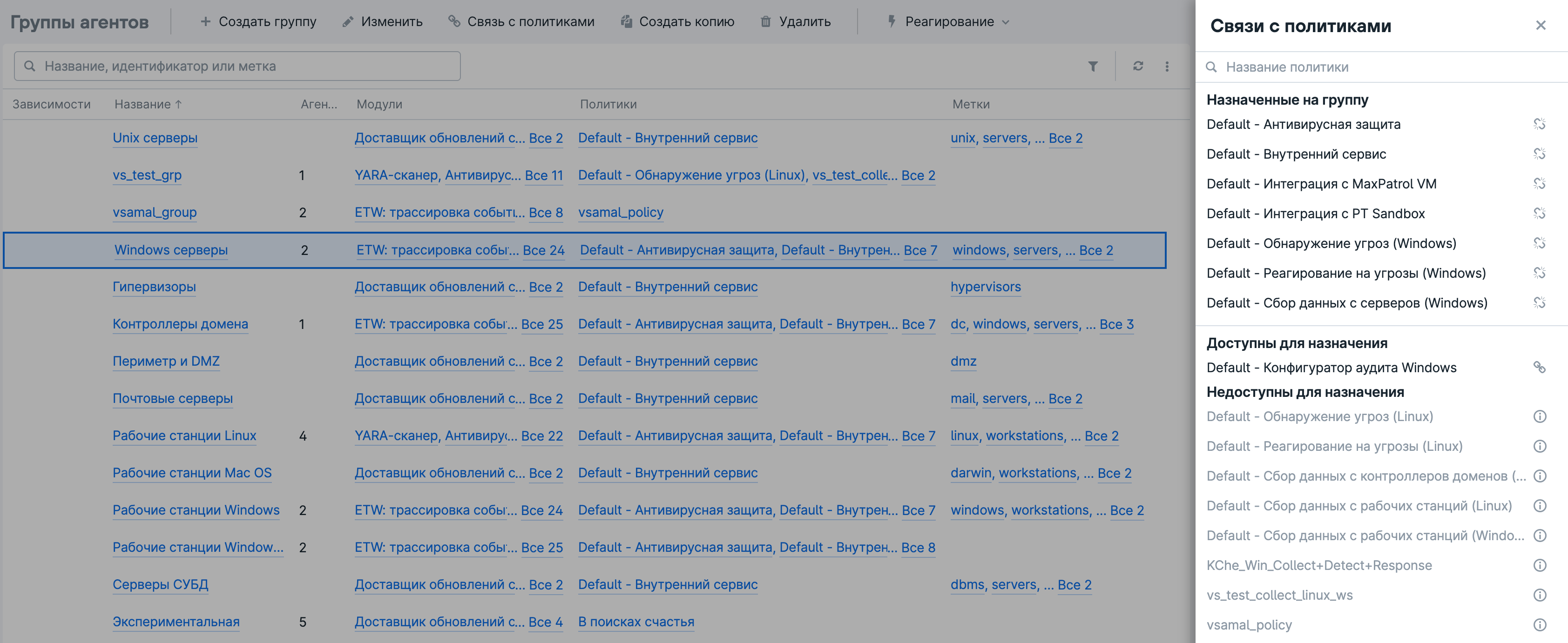This screenshot has height=643, width=1568.
Task: Close the Связи с политиками panel
Action: pos(1540,26)
